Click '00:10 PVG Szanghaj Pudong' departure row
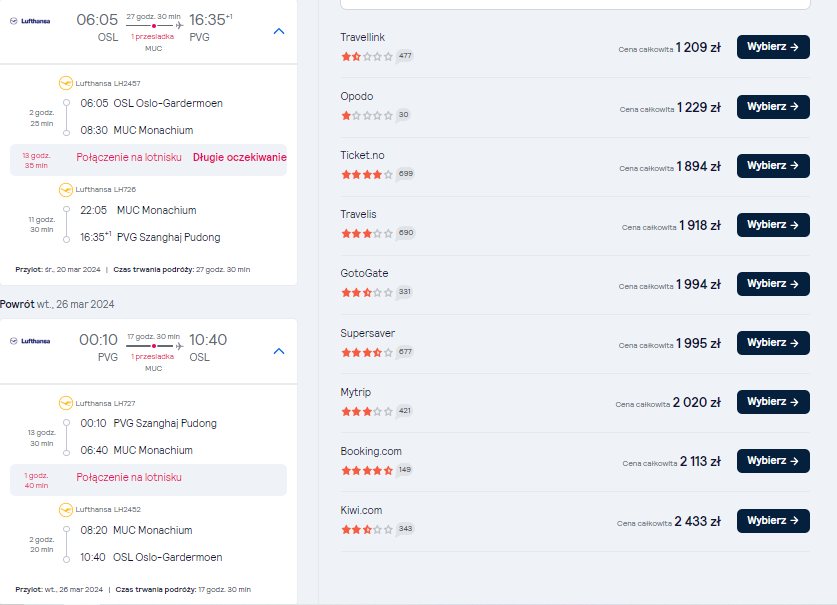 tap(148, 423)
